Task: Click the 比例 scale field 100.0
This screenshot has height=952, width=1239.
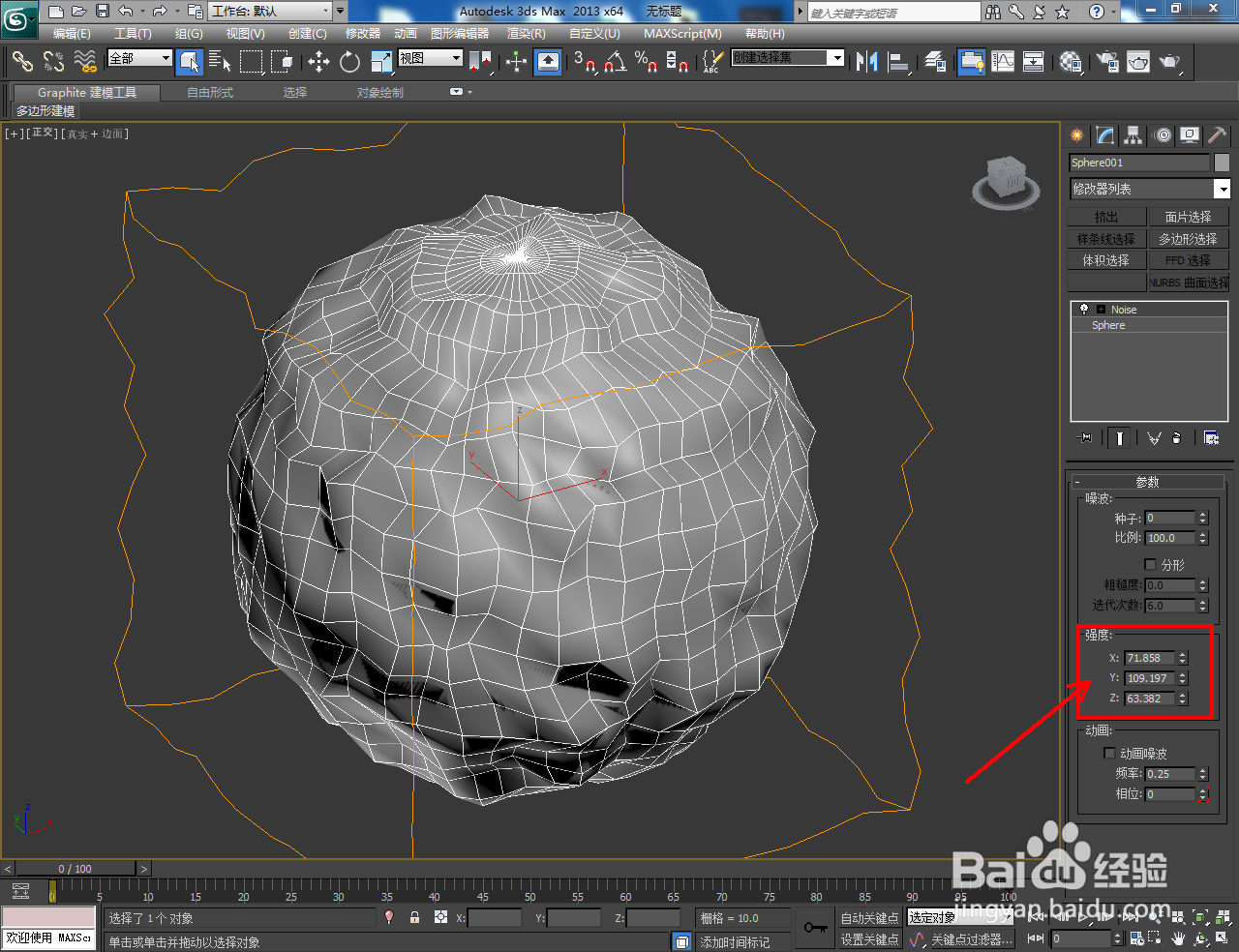Action: point(1170,538)
